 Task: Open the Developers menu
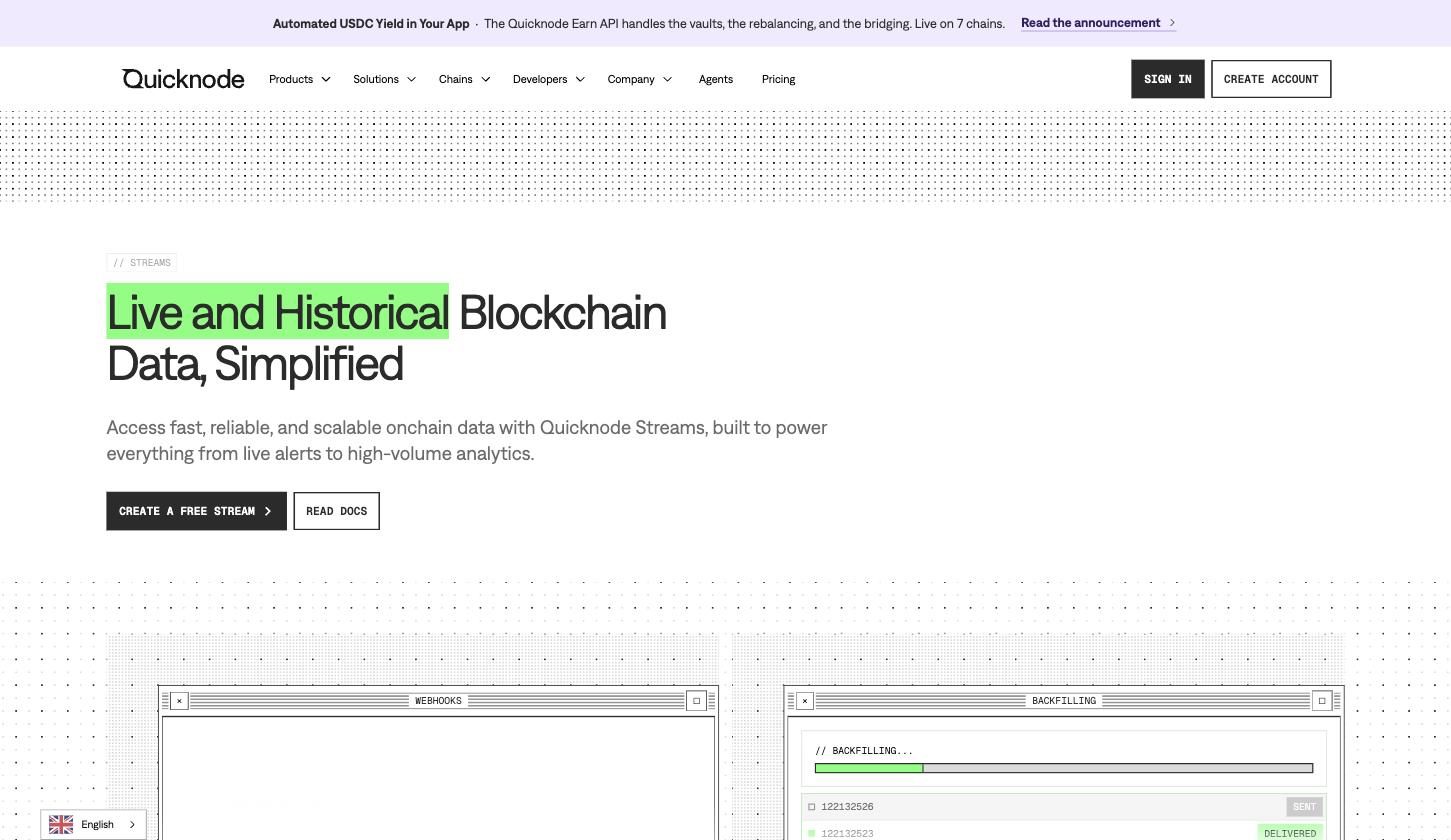click(x=540, y=79)
